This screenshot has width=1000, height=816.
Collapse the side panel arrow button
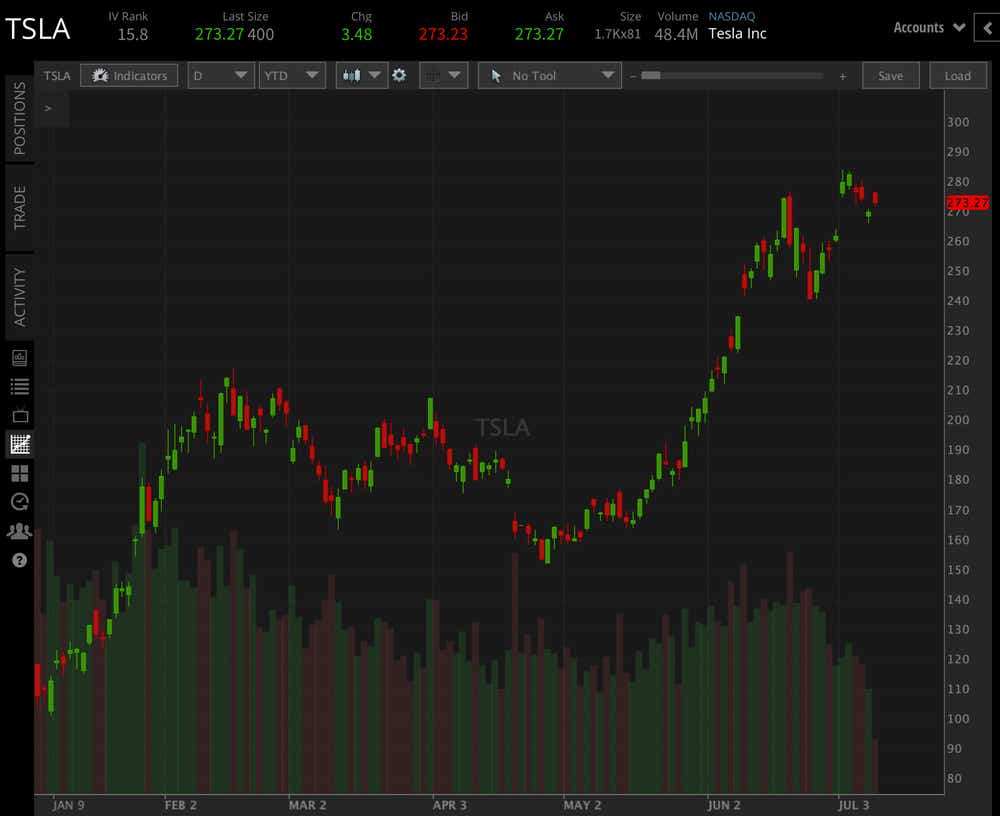click(x=987, y=28)
